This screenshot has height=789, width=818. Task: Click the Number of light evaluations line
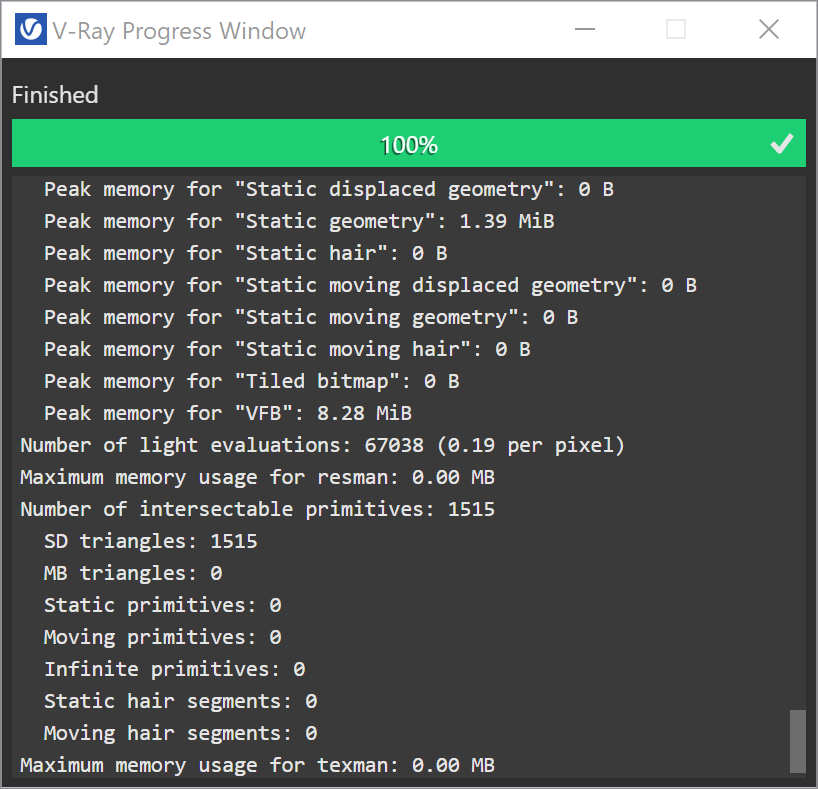point(322,445)
